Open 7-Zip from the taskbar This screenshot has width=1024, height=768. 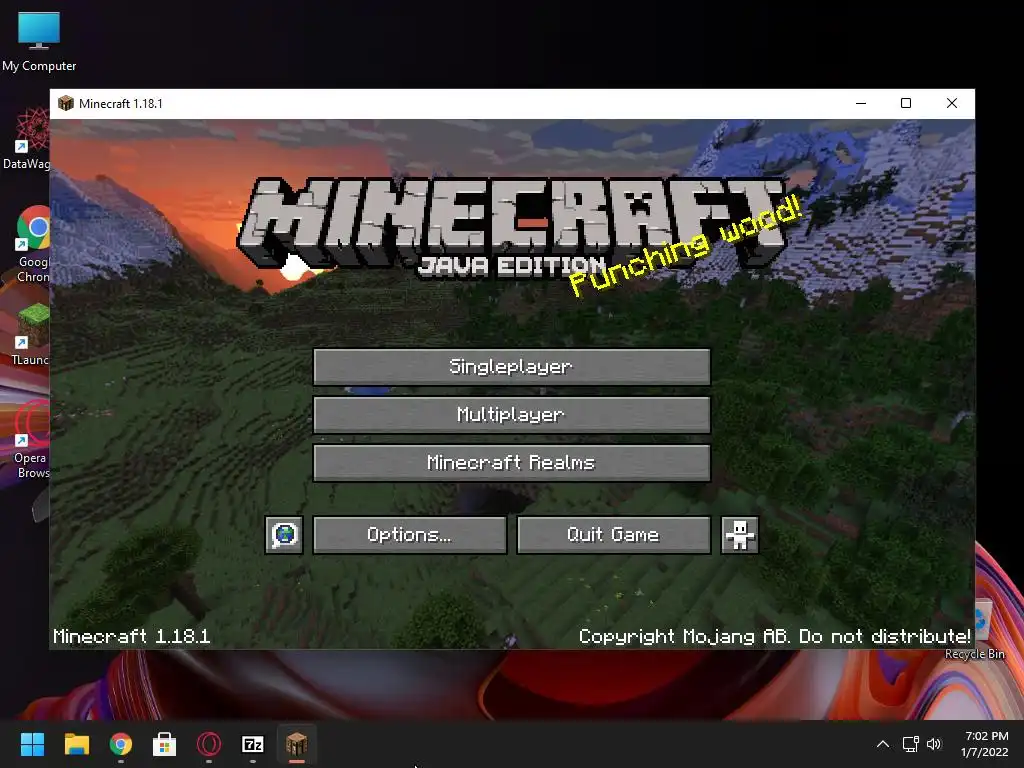[253, 744]
